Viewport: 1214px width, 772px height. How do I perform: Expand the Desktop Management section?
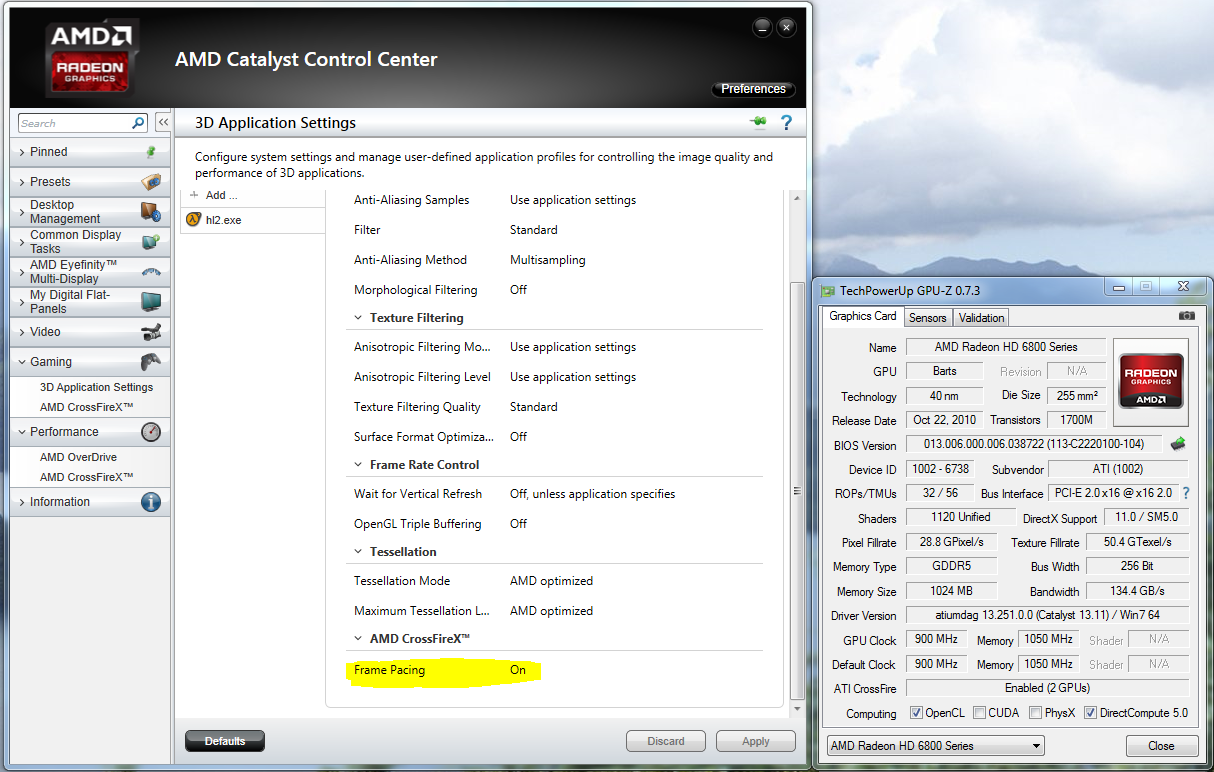tap(22, 212)
